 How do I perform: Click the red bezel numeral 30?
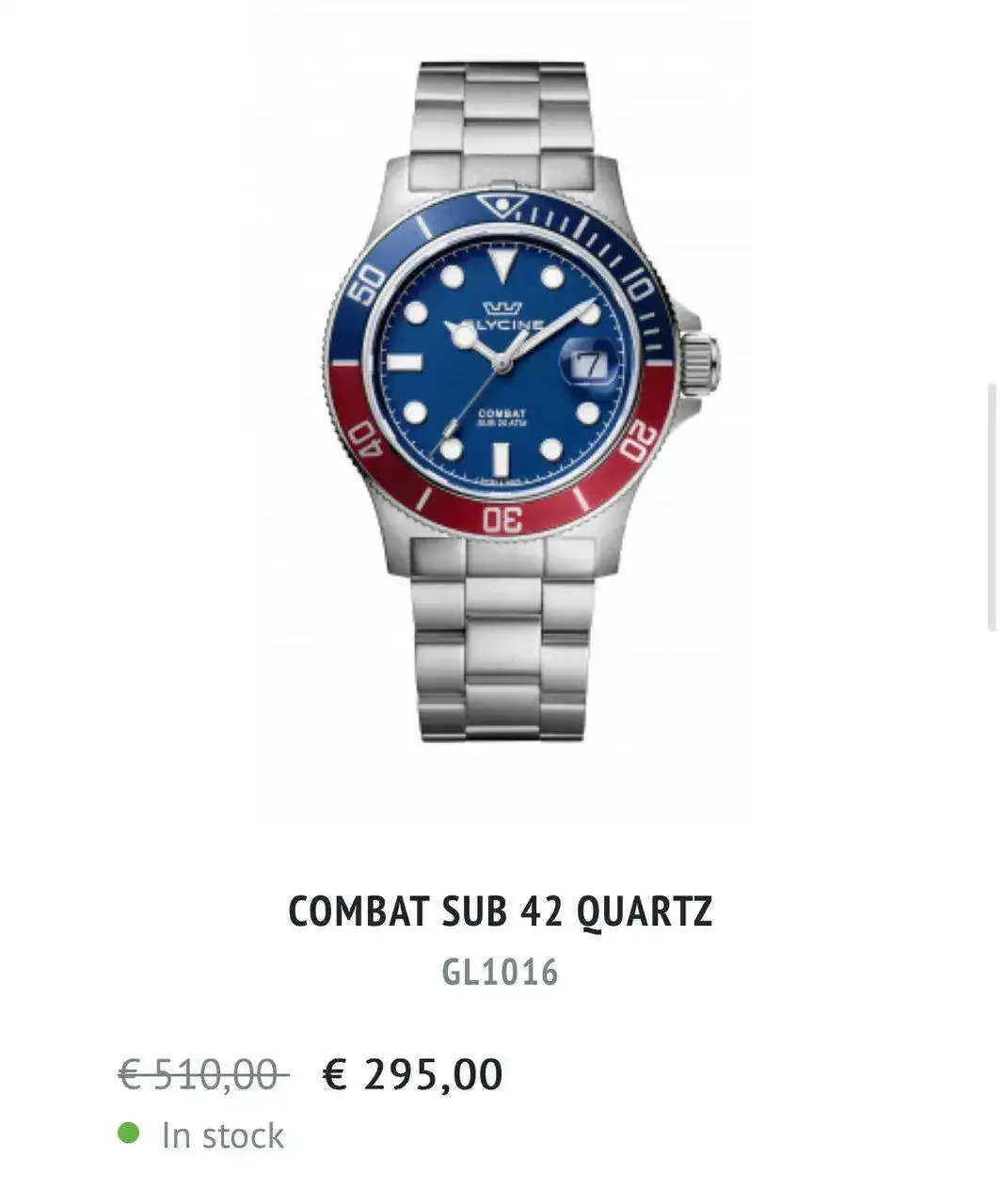pos(502,518)
